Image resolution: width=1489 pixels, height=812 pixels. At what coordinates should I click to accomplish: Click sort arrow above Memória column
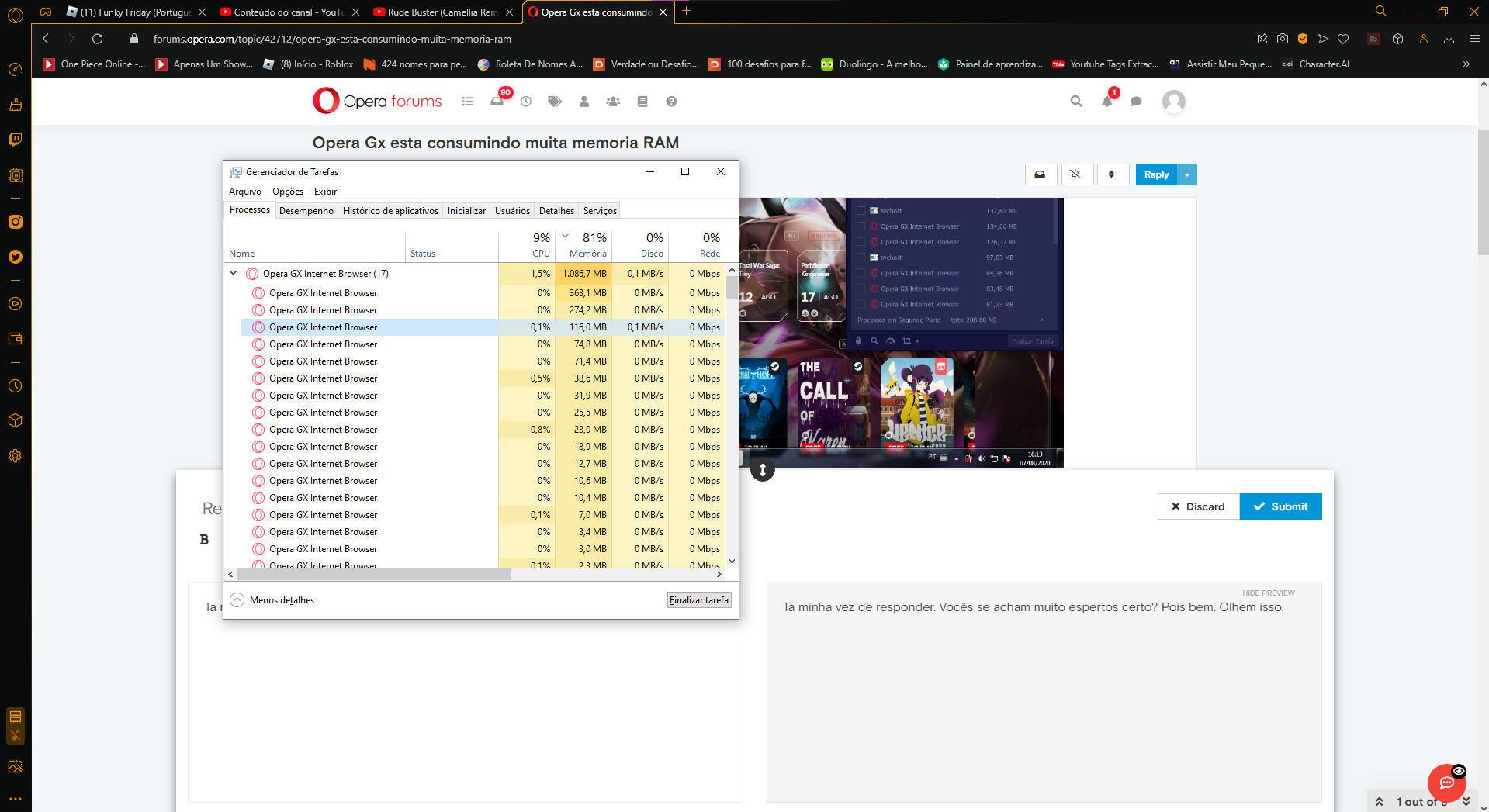coord(566,236)
